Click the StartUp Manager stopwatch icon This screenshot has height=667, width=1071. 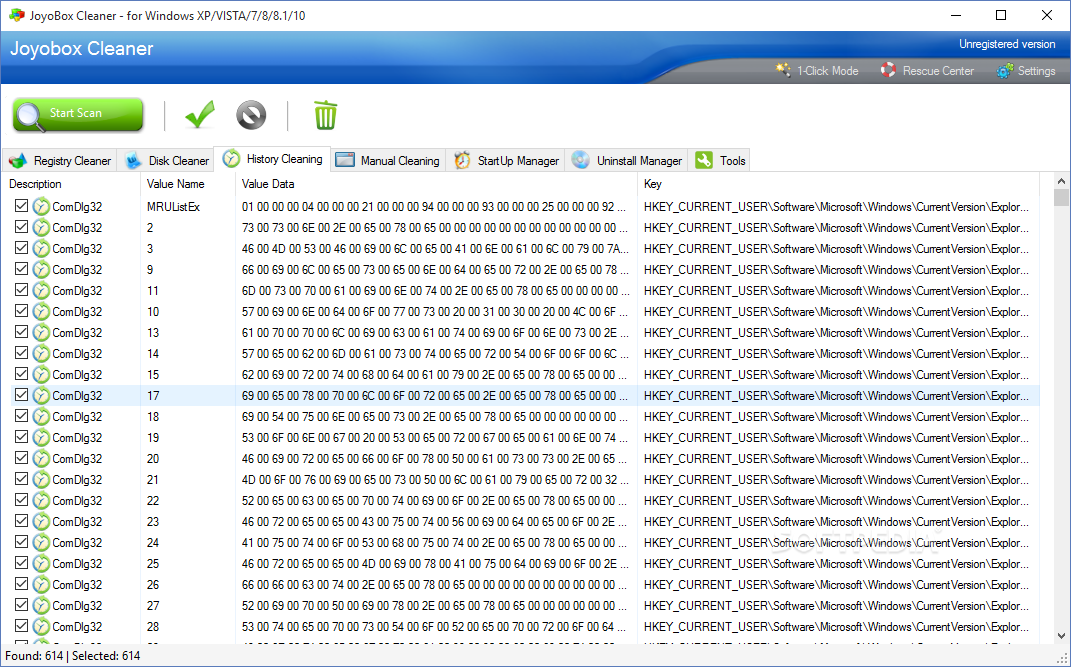coord(462,160)
